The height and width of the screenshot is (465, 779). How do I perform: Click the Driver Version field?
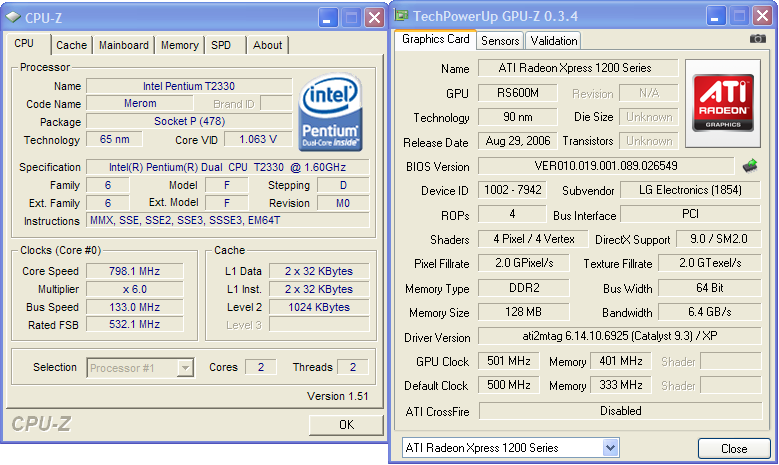point(620,336)
